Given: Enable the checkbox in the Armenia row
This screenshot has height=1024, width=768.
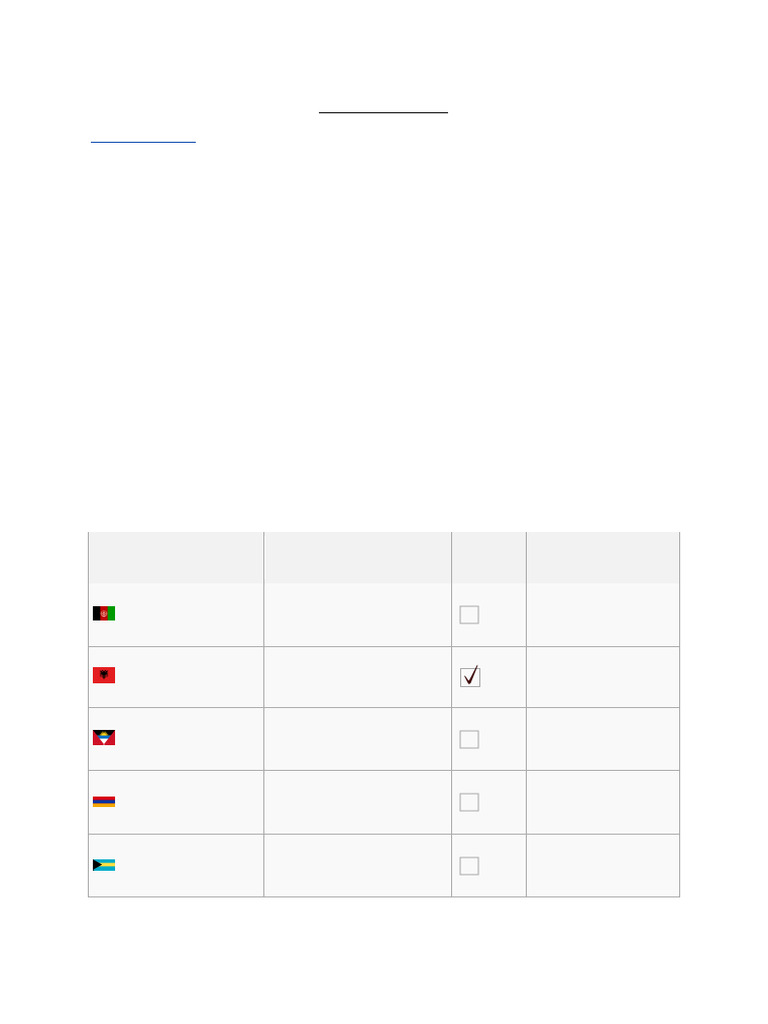Looking at the screenshot, I should pos(469,802).
